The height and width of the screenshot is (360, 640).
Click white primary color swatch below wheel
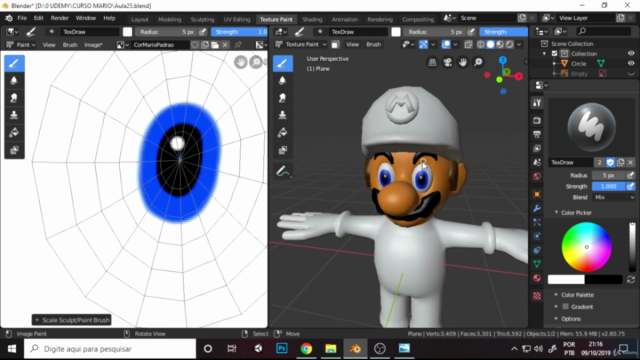pyautogui.click(x=566, y=280)
